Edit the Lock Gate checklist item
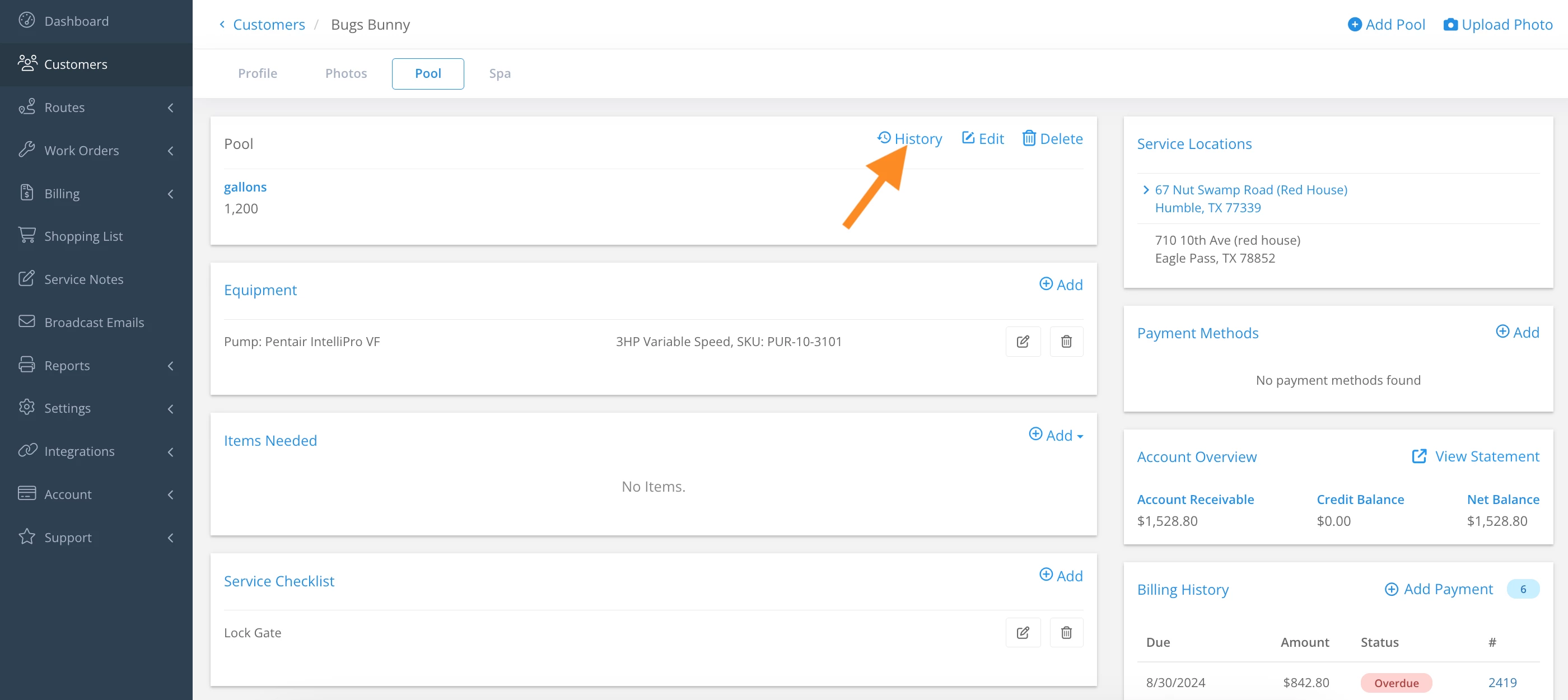Screen dimensions: 1568x700 (1023, 632)
